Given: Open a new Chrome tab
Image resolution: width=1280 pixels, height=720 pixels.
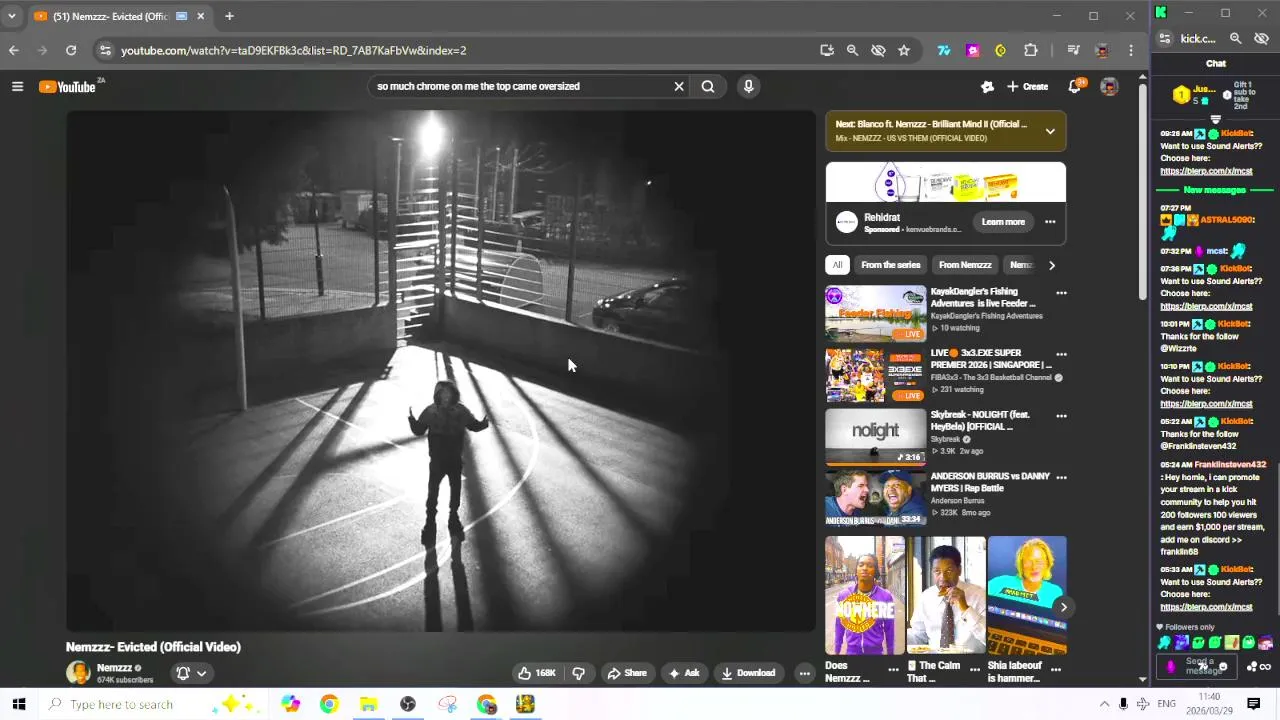Looking at the screenshot, I should [x=229, y=16].
